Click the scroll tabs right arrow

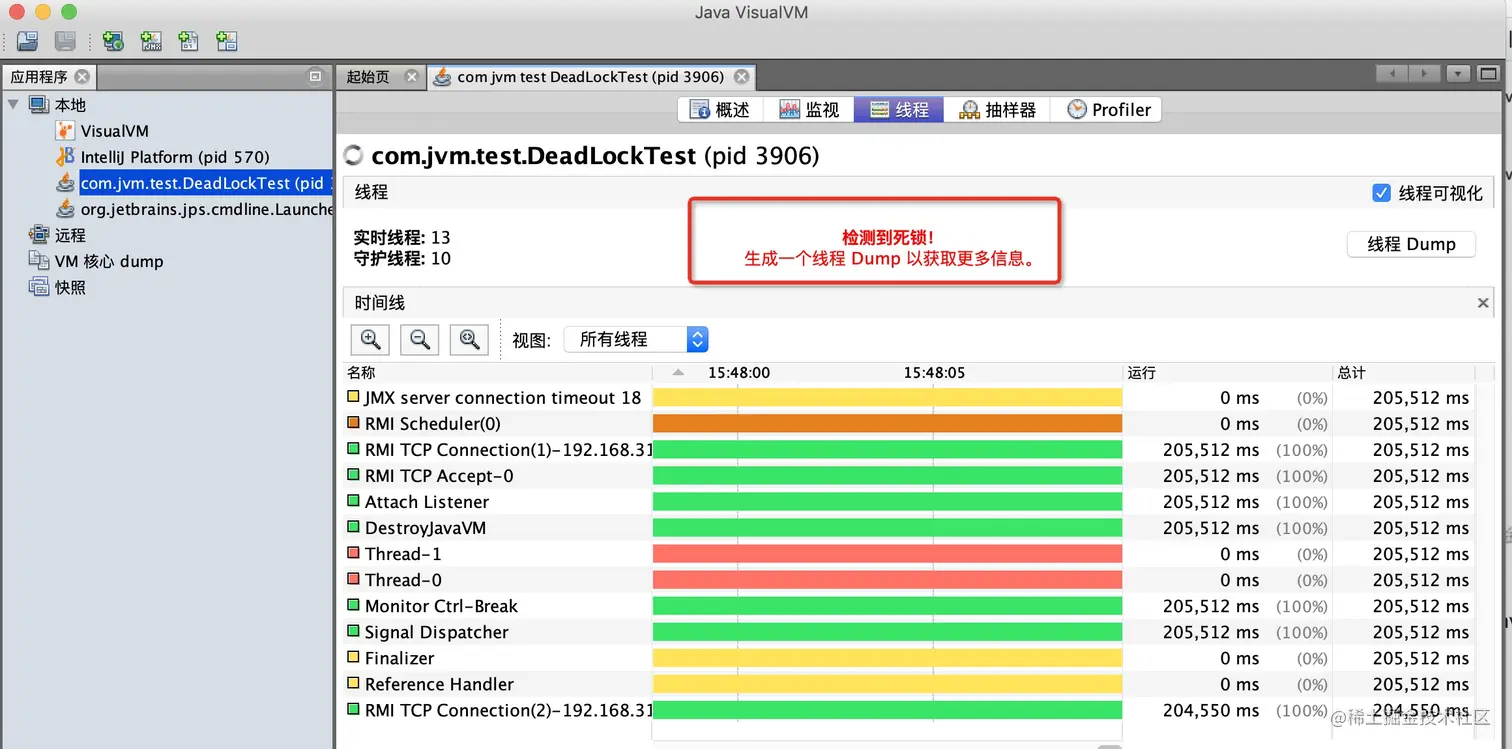pos(1424,74)
